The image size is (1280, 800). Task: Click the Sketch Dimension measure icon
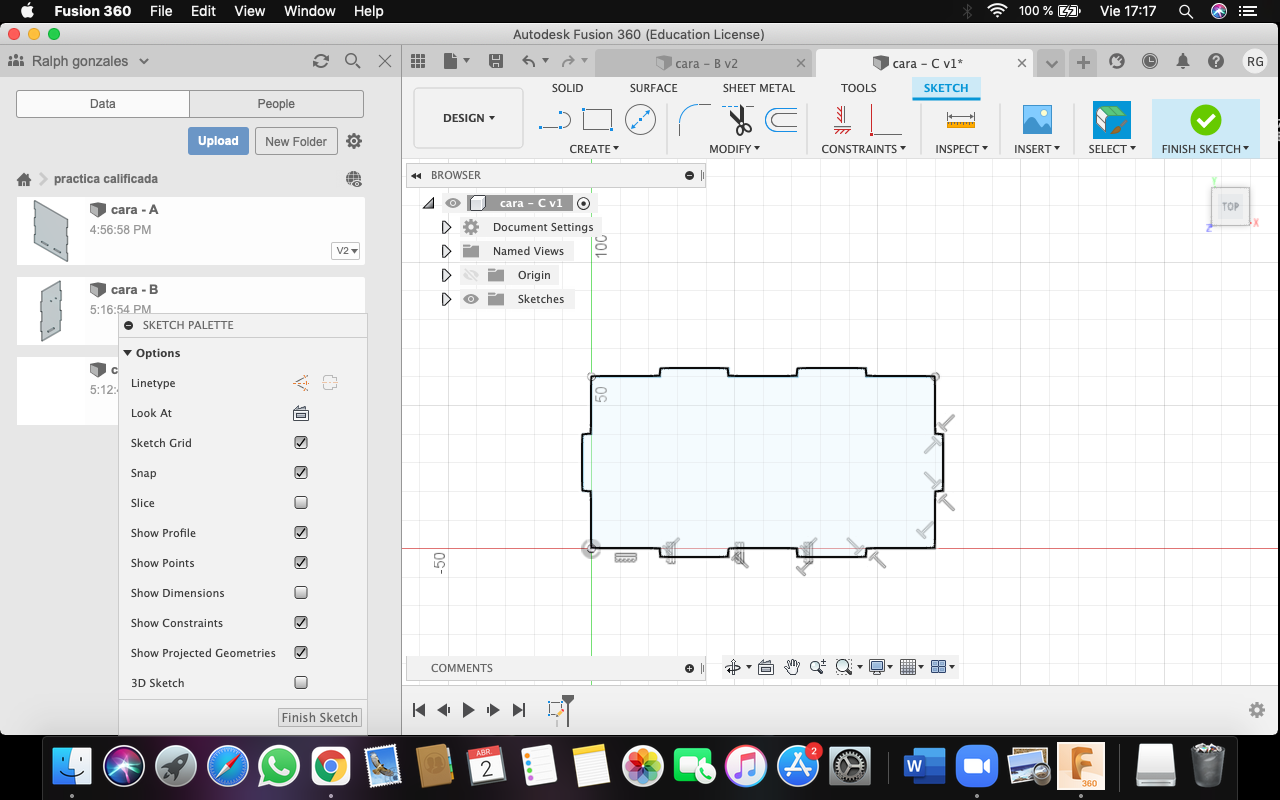tap(960, 120)
